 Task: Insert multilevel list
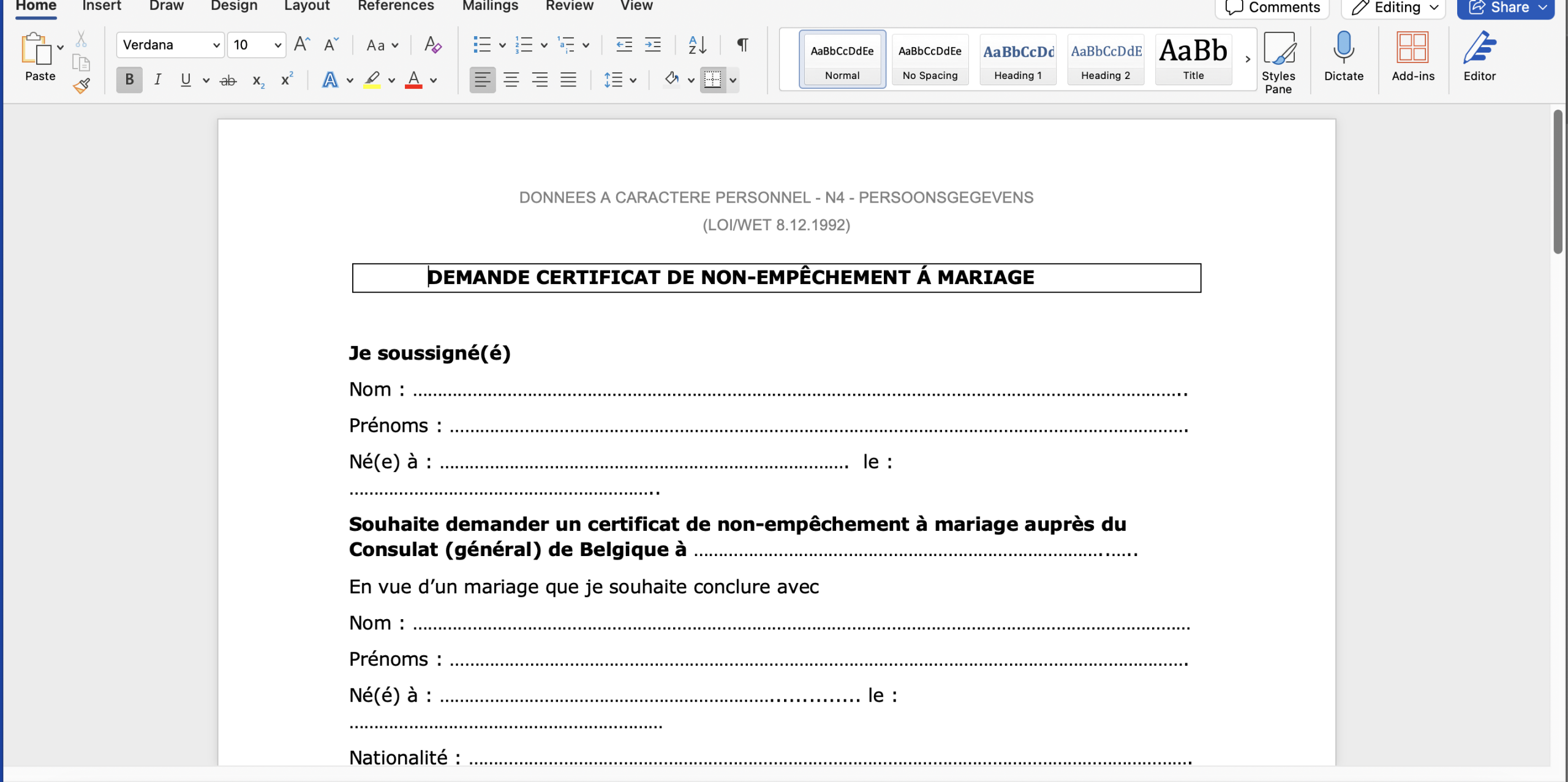point(566,45)
